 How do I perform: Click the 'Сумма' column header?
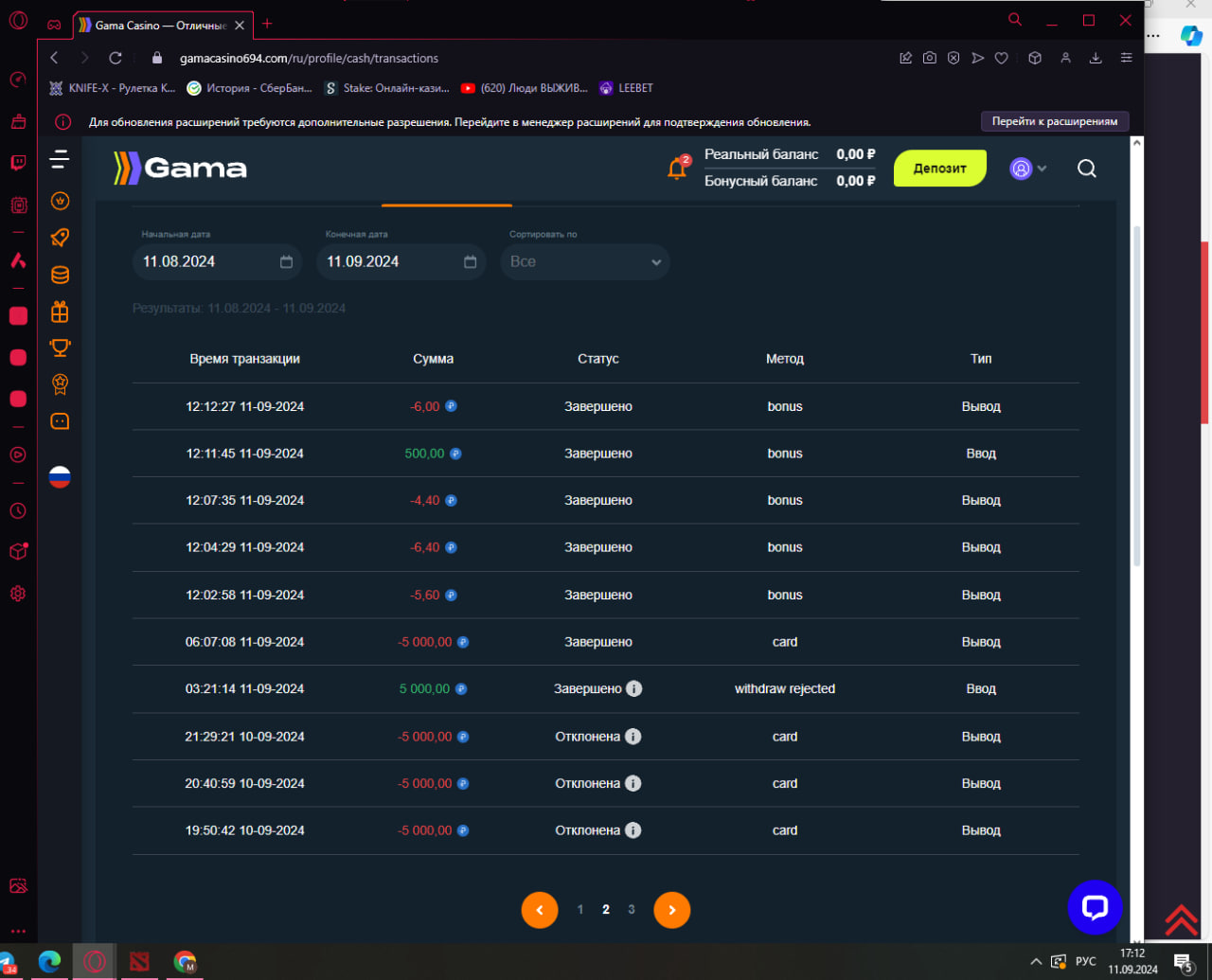click(434, 359)
